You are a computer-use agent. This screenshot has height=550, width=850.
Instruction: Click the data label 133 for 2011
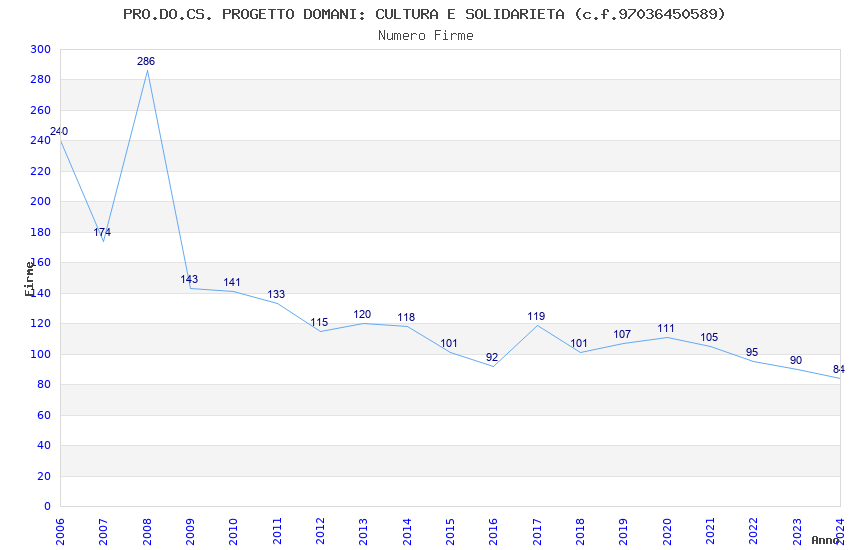276,294
